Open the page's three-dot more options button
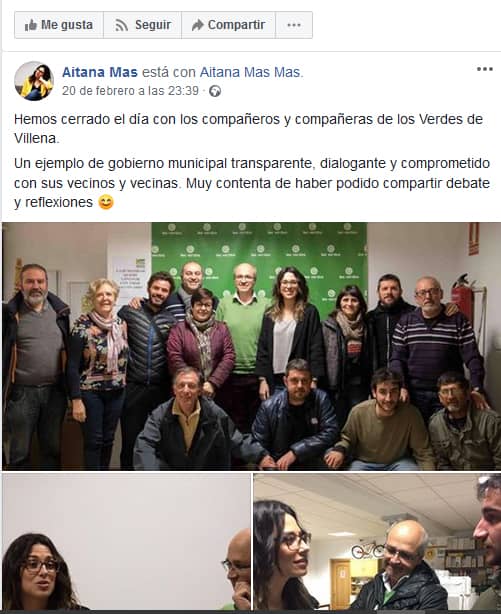The width and height of the screenshot is (501, 614). 294,25
